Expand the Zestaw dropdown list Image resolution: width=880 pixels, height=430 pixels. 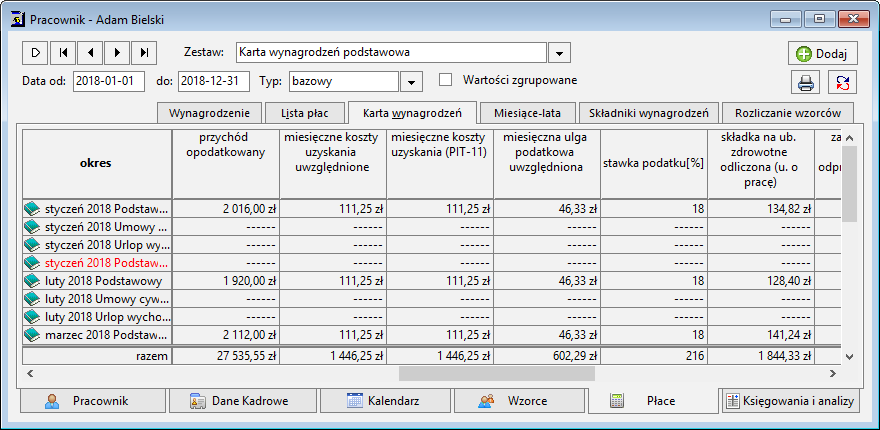pyautogui.click(x=560, y=52)
